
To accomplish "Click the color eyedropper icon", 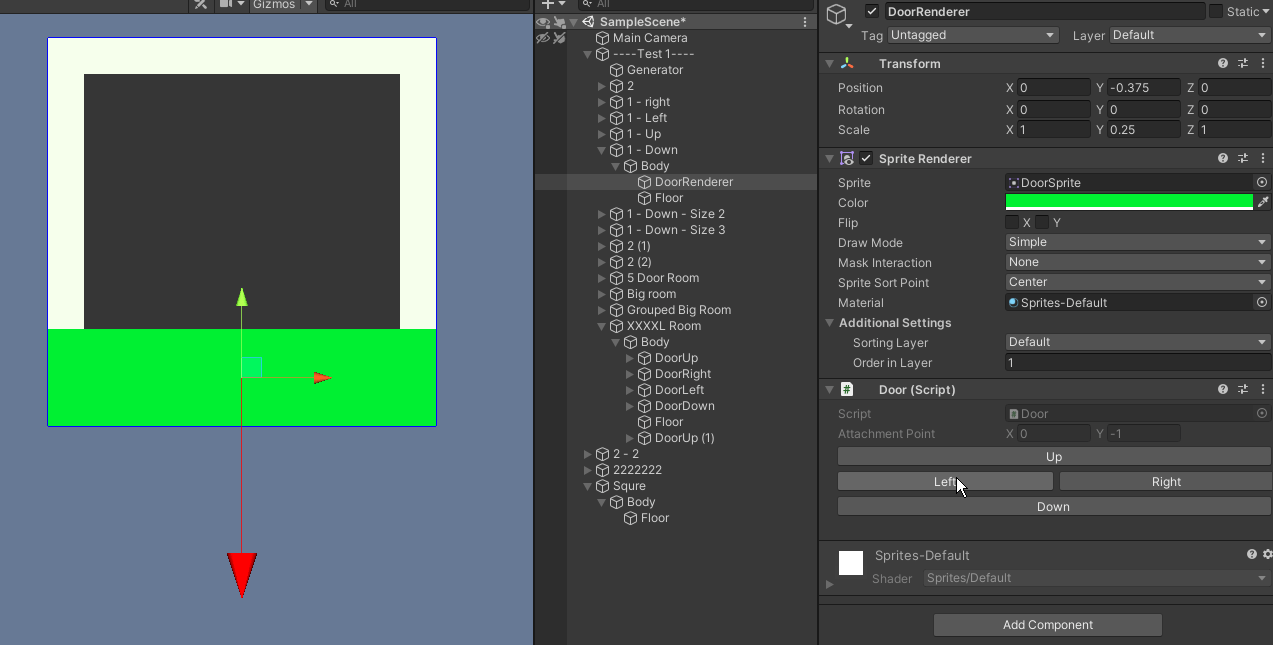I will (1263, 203).
